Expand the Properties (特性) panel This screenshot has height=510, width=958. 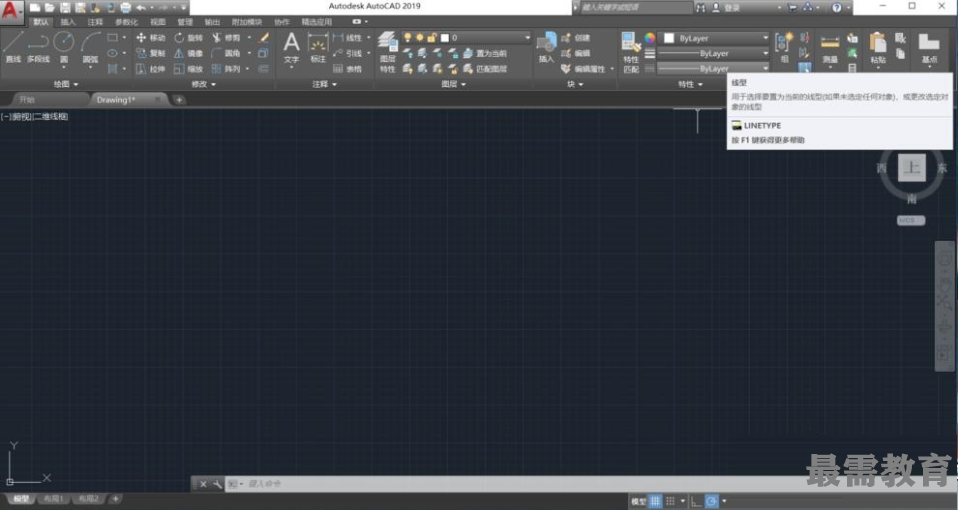(690, 84)
